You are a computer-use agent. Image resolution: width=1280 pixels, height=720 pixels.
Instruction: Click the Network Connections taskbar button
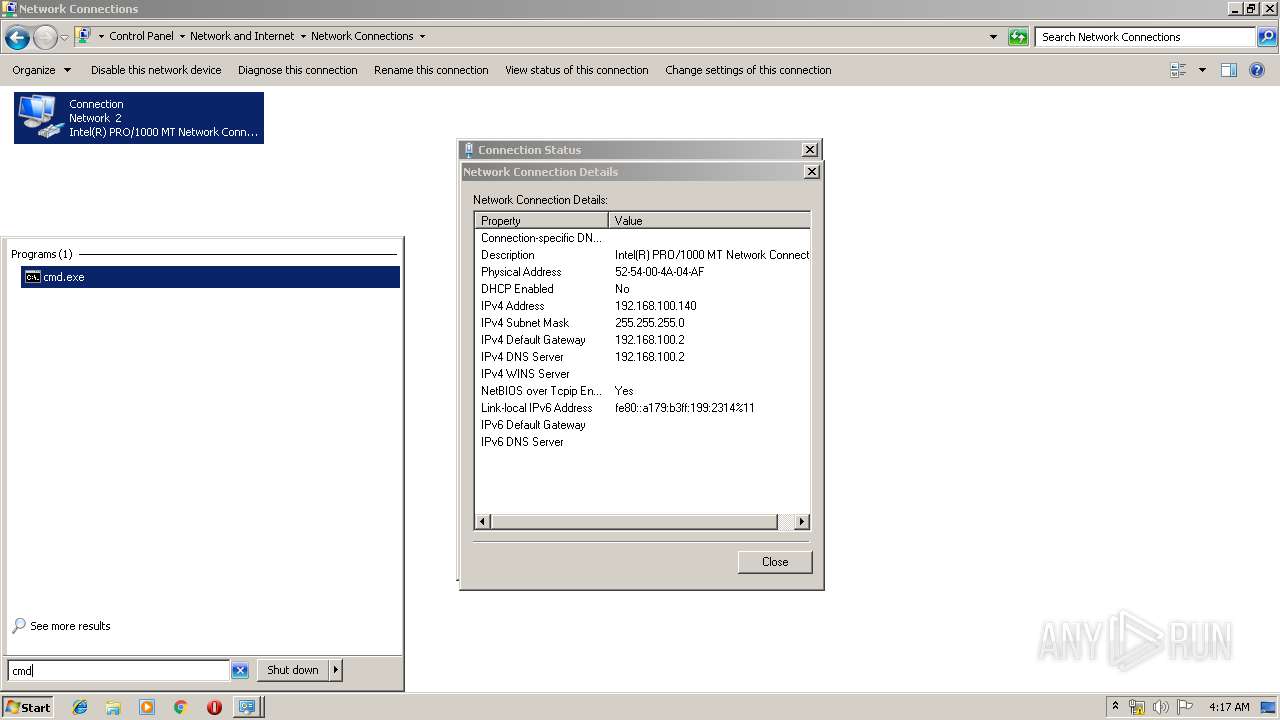247,707
